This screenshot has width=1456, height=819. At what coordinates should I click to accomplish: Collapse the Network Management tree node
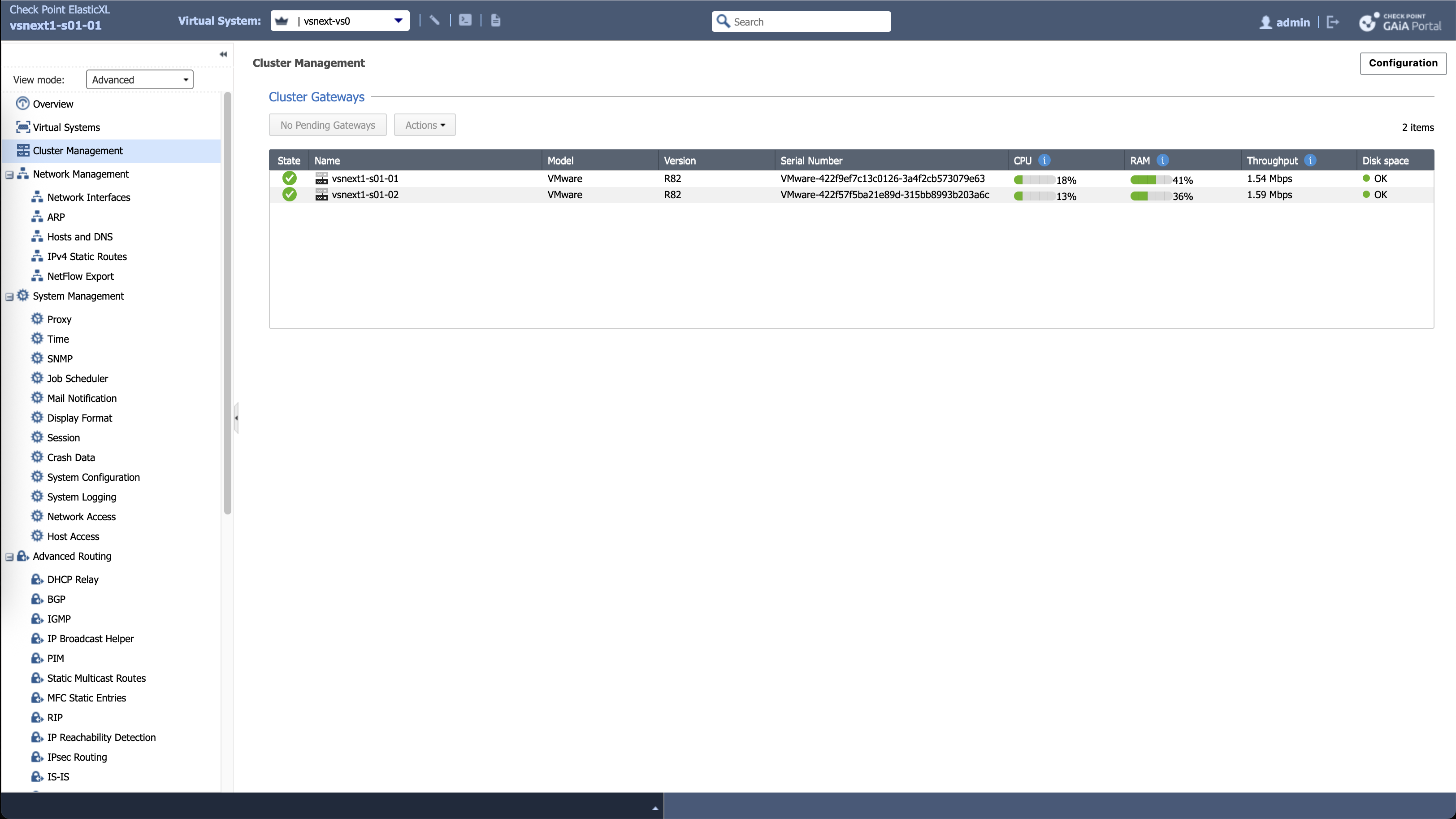[x=9, y=175]
